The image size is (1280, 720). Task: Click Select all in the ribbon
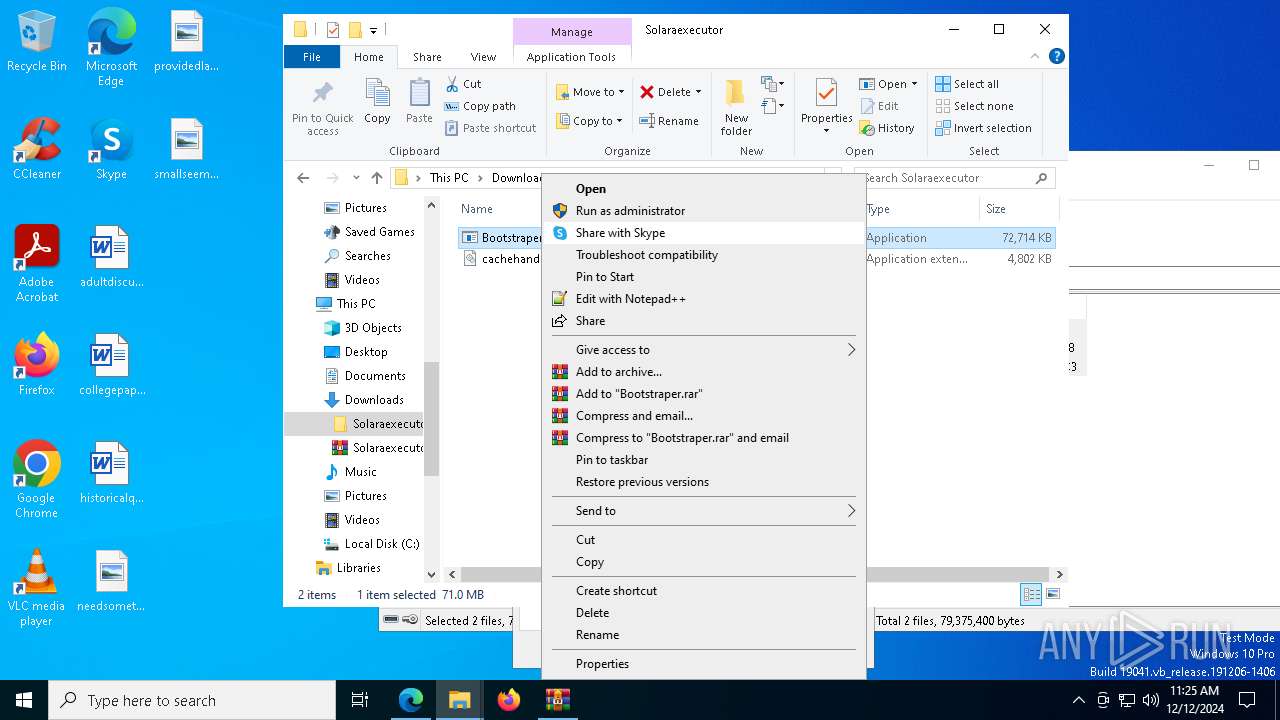tap(967, 84)
